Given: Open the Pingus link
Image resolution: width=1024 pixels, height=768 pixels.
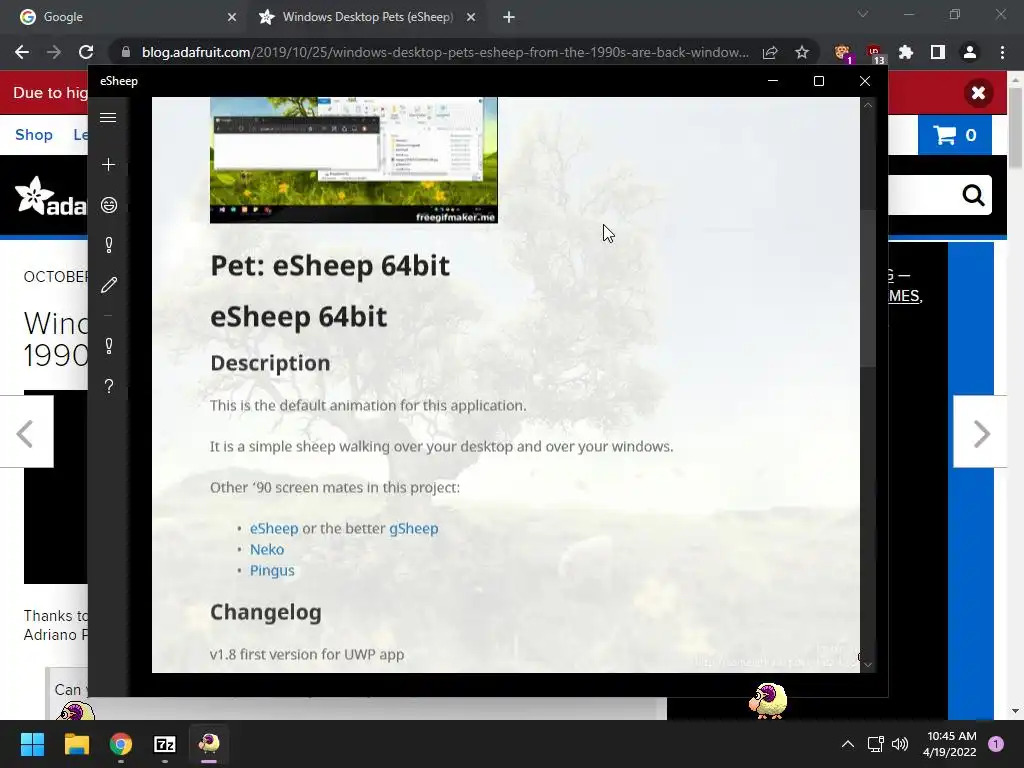Looking at the screenshot, I should (272, 570).
